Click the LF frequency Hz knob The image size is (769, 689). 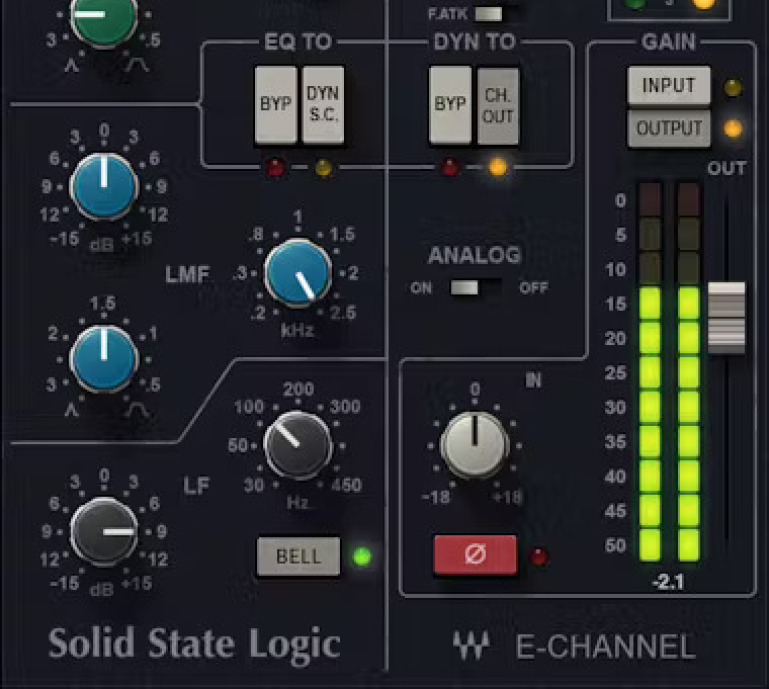(x=298, y=446)
